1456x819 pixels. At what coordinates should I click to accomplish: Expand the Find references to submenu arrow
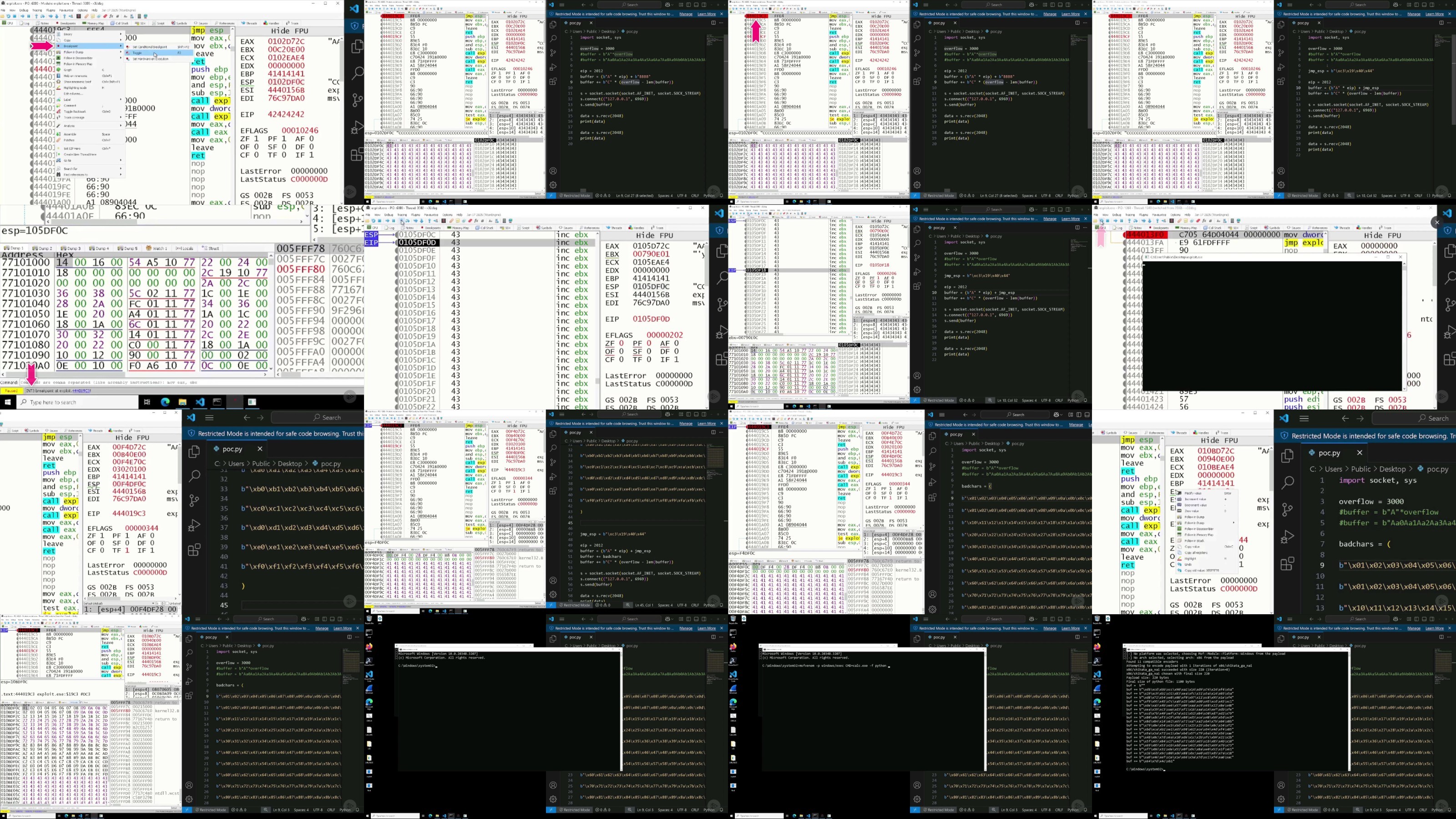121,175
